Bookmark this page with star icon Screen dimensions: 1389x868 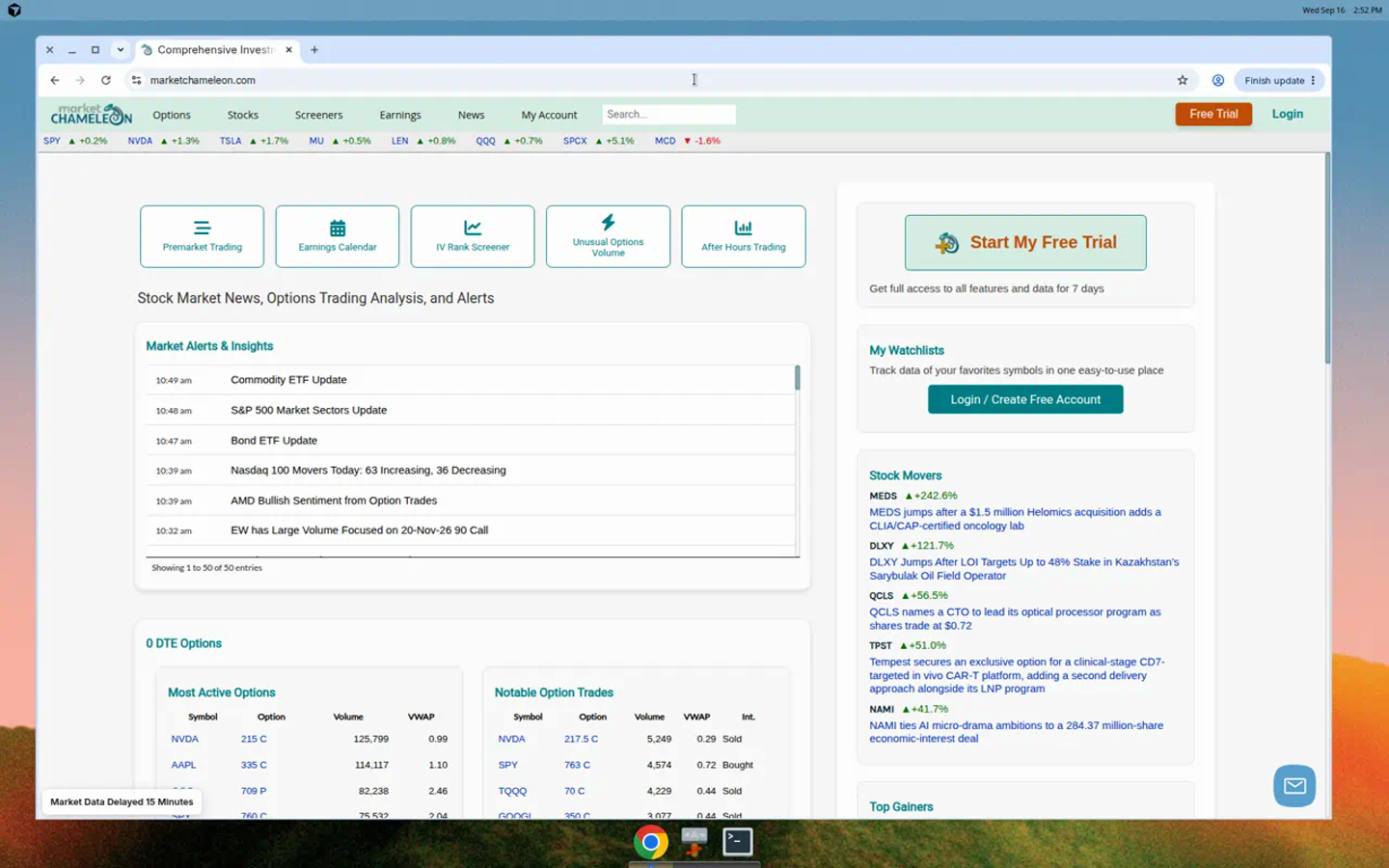[x=1183, y=80]
